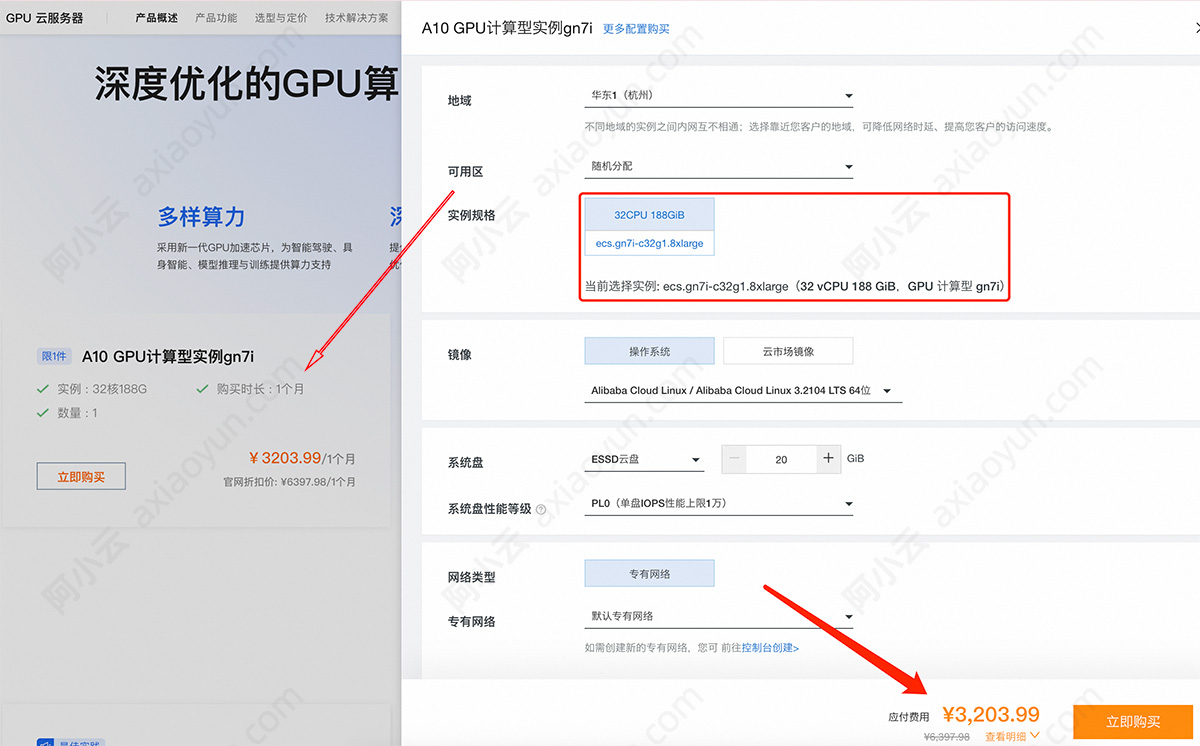Decrease system disk size with minus button
The height and width of the screenshot is (746, 1200).
735,459
